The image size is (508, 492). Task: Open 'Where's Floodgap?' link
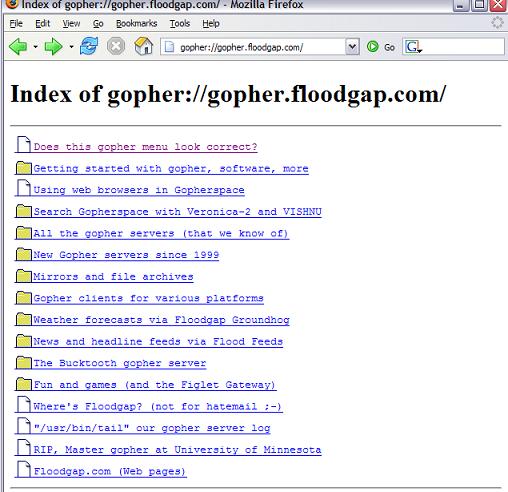click(x=157, y=406)
